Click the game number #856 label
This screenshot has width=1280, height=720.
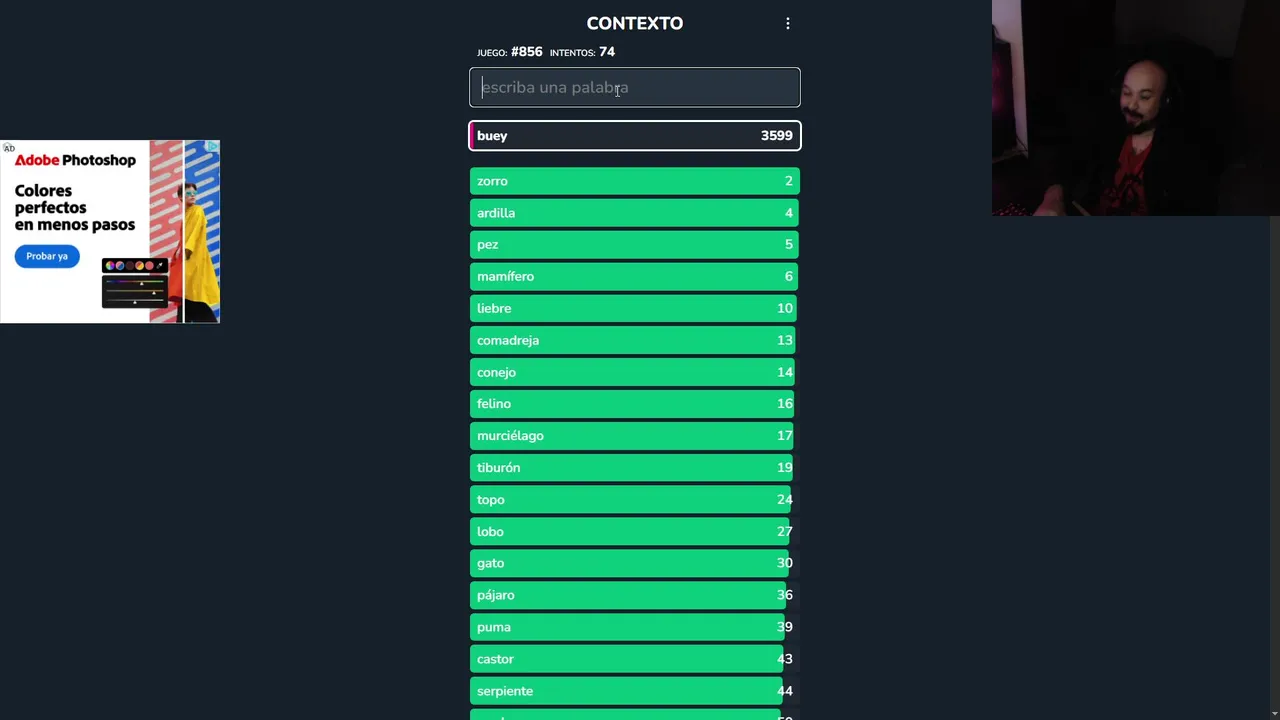click(526, 52)
